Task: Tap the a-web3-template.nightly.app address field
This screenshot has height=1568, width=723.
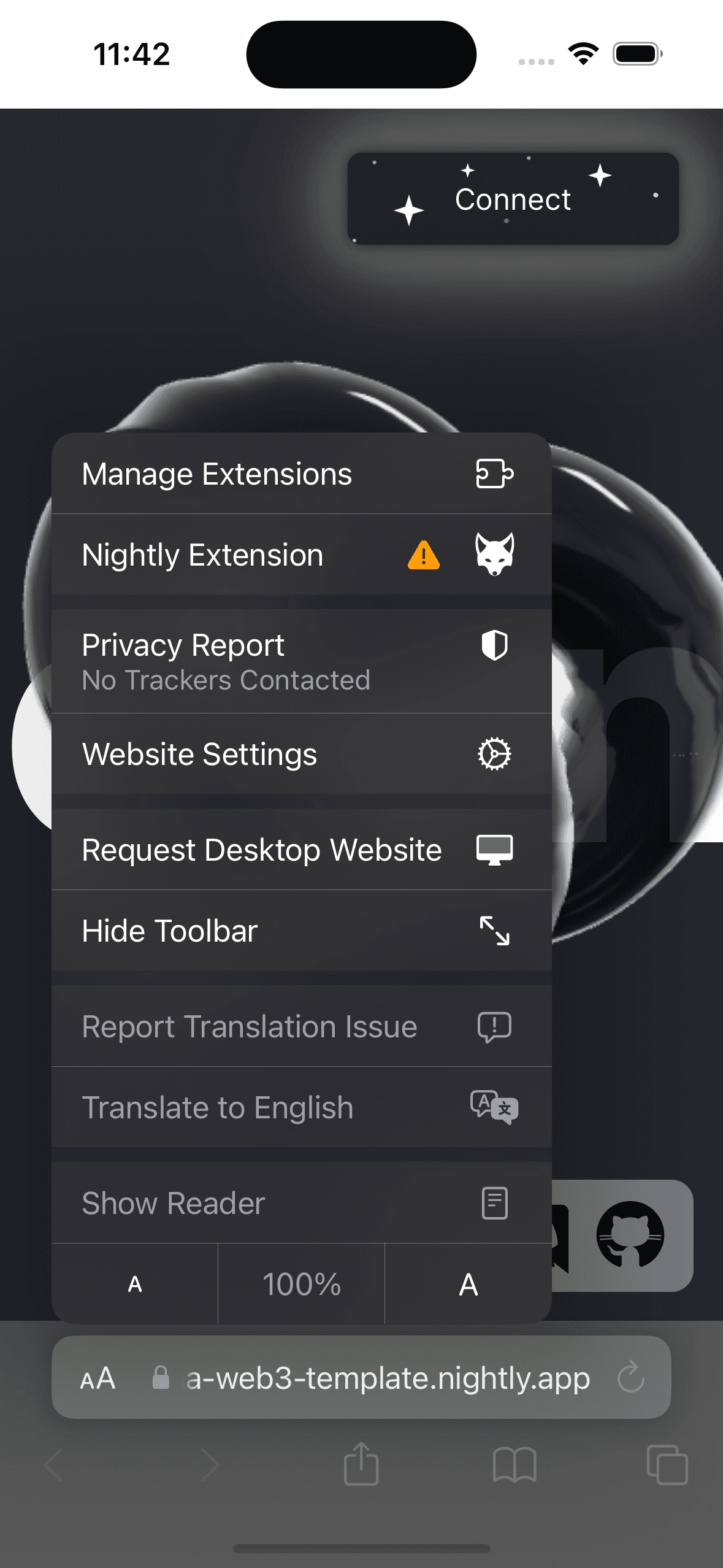Action: 388,1378
